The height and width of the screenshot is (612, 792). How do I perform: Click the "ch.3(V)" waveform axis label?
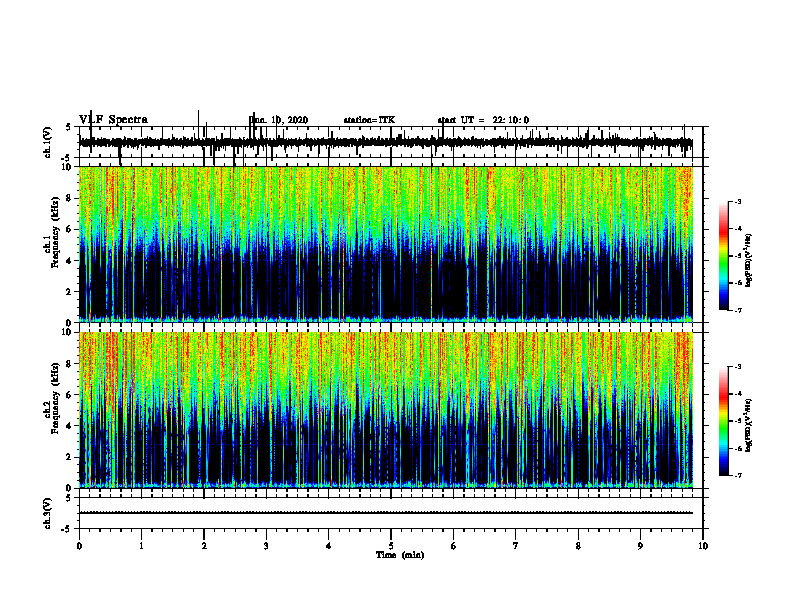click(x=48, y=513)
